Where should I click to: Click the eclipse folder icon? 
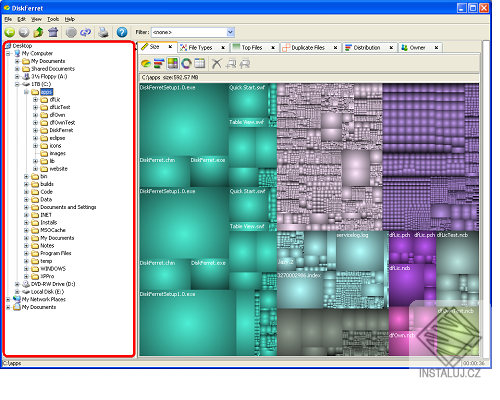tap(44, 138)
